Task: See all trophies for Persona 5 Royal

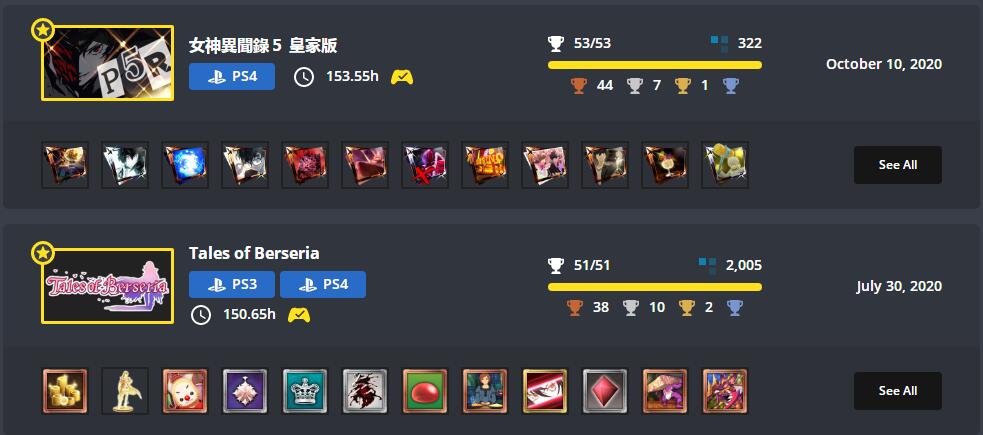Action: coord(898,165)
